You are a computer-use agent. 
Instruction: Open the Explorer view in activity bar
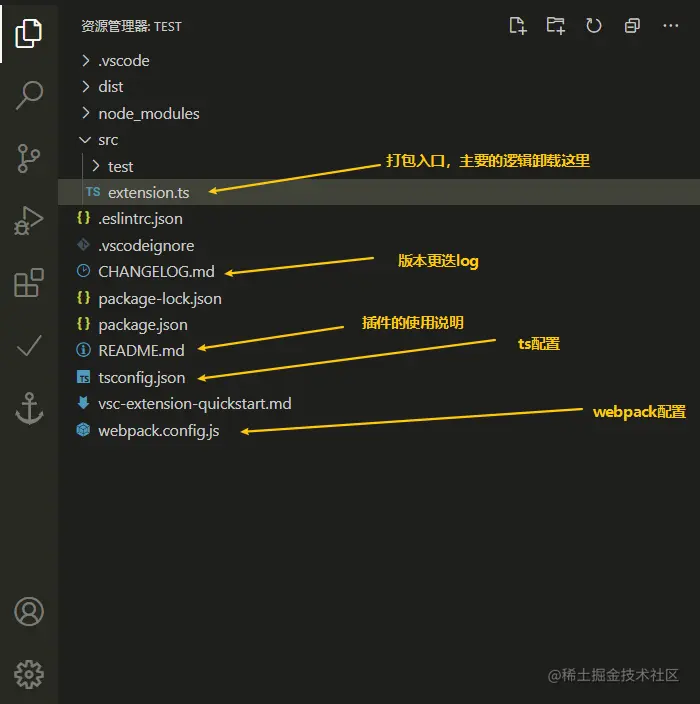[29, 33]
